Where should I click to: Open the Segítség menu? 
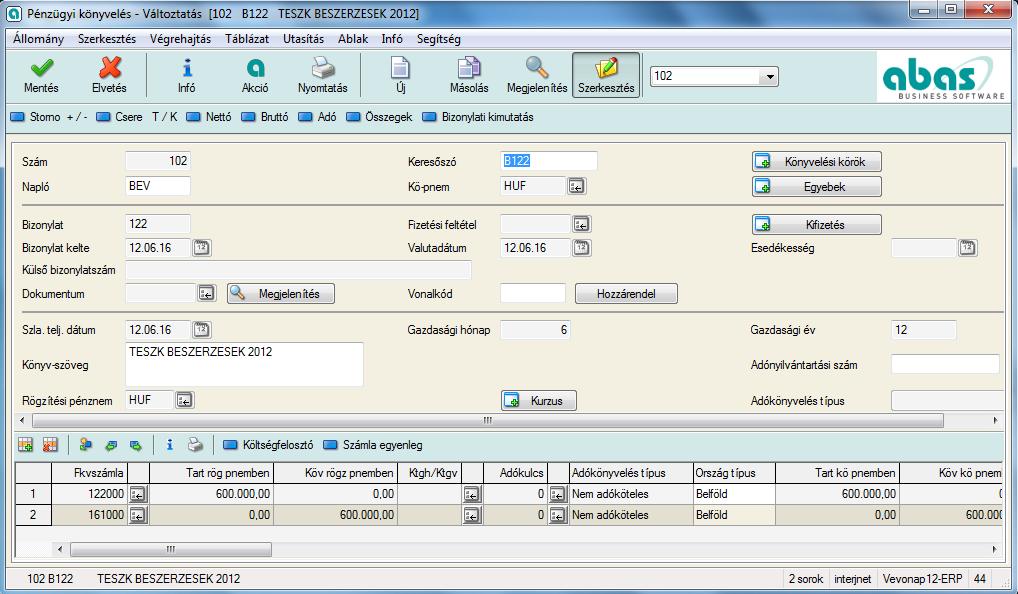tap(439, 39)
